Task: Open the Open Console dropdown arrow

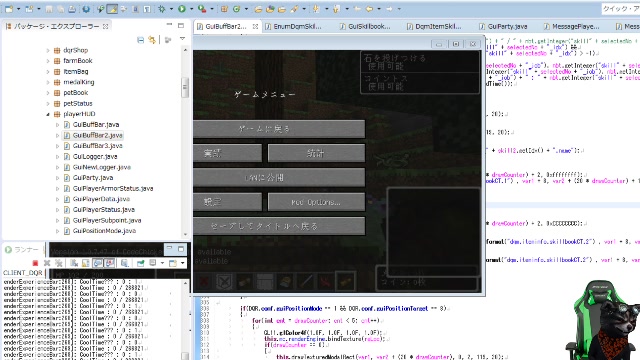Action: pos(182,263)
